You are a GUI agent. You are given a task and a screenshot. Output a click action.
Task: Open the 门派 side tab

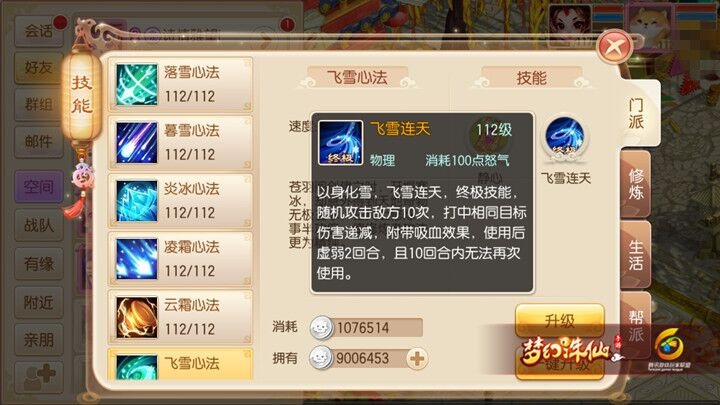tap(636, 113)
